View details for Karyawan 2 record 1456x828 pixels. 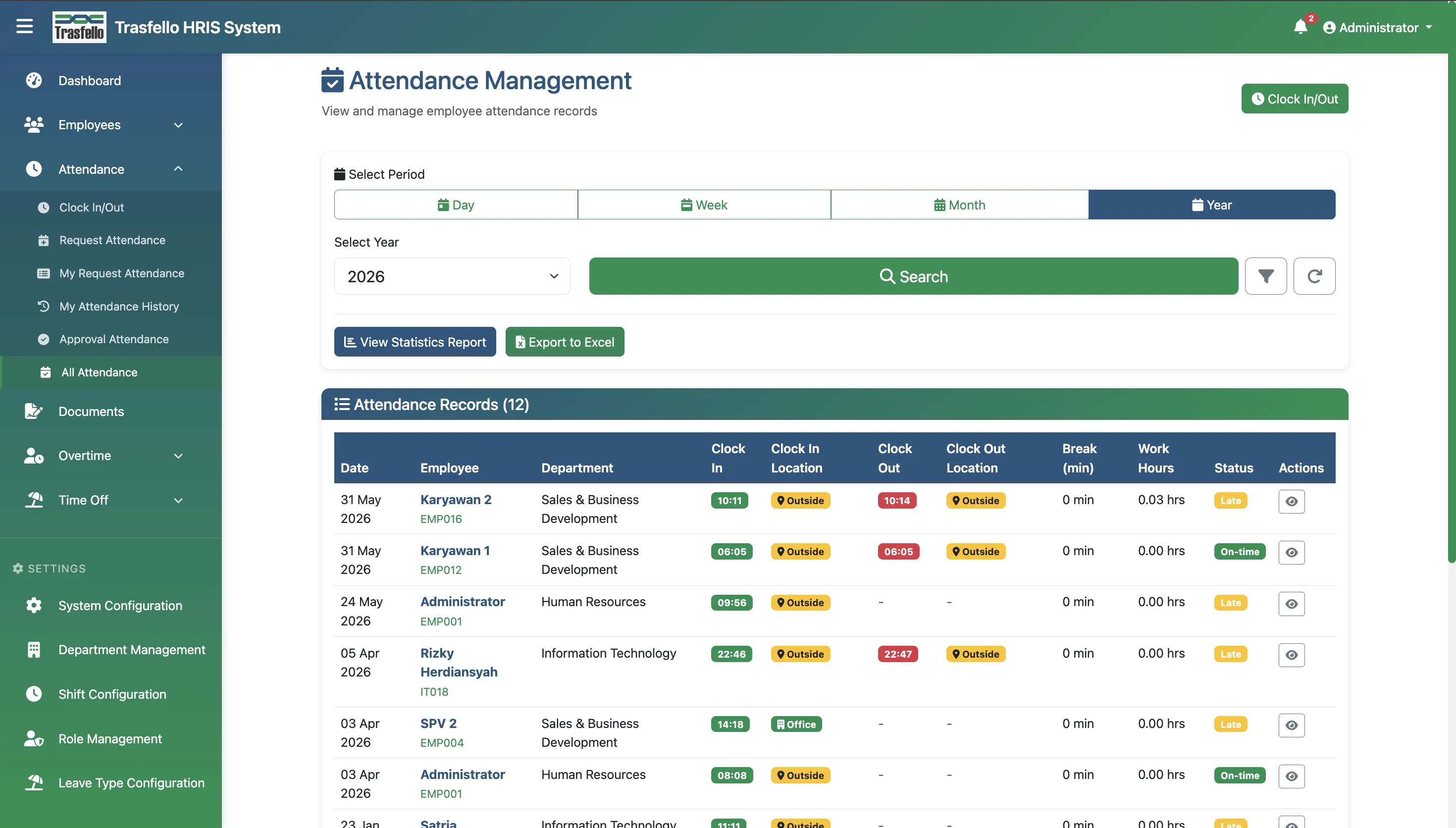[1292, 502]
